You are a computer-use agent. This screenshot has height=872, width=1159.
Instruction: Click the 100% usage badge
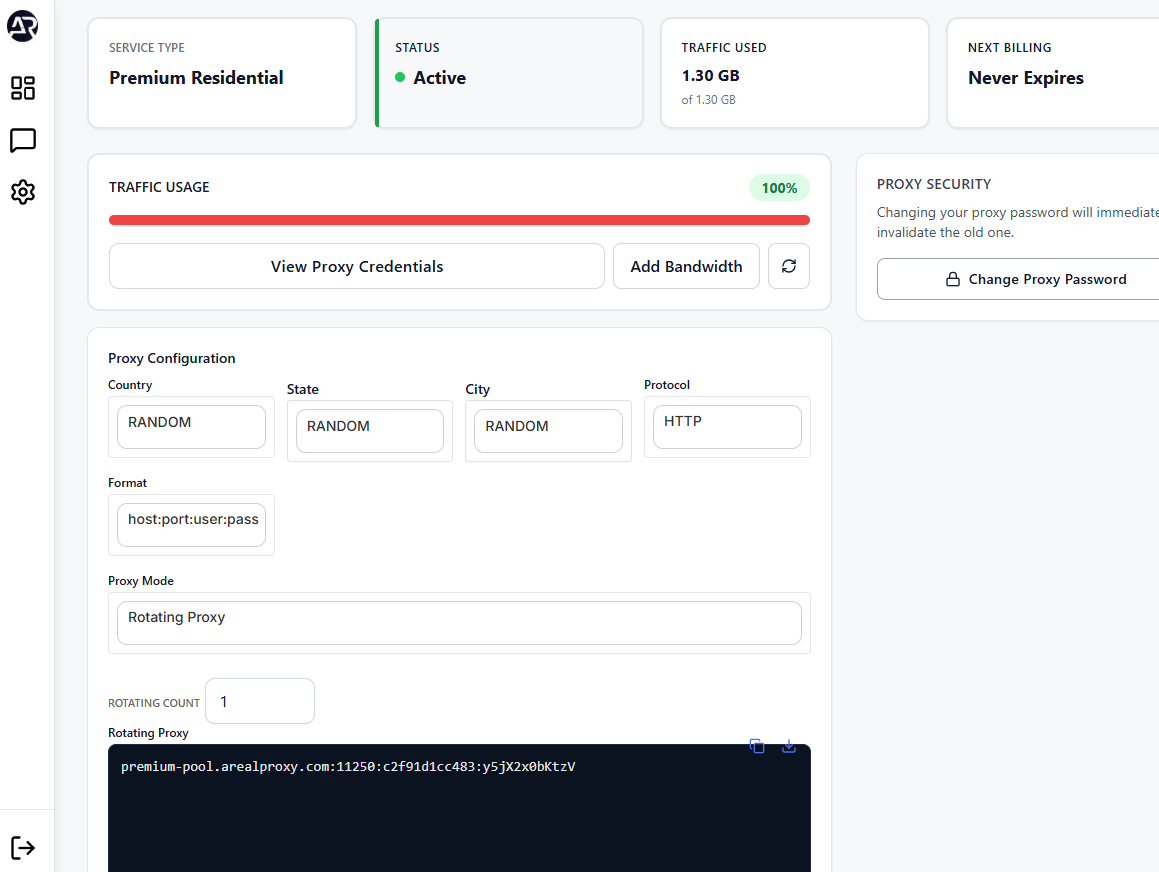click(x=779, y=188)
